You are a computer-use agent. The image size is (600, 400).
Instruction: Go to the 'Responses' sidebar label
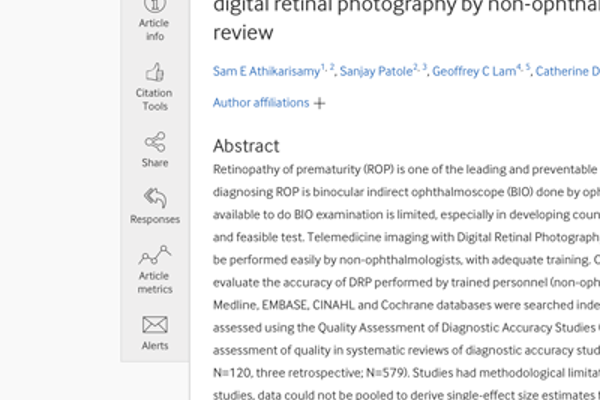pos(154,220)
